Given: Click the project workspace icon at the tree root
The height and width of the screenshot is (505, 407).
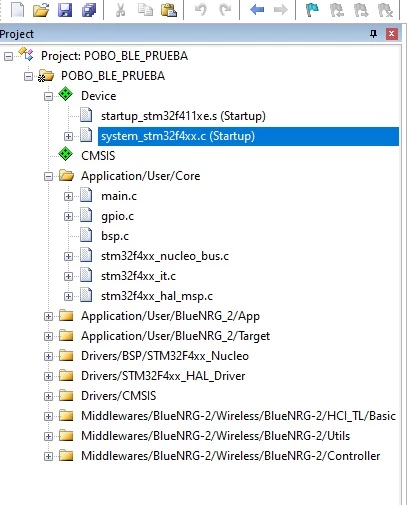Looking at the screenshot, I should 26,54.
